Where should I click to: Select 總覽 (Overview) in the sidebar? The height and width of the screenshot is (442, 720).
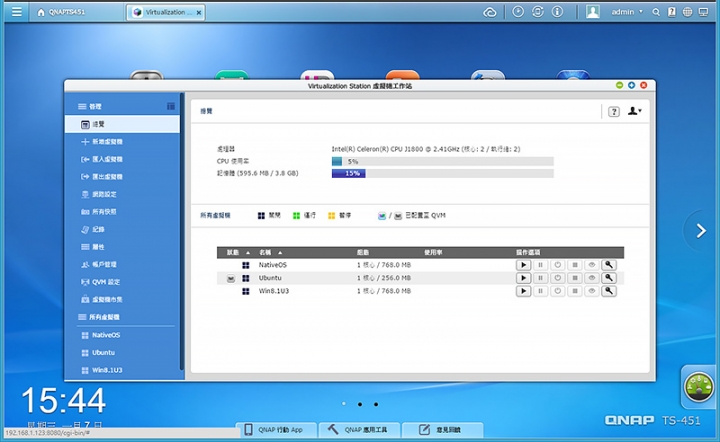(122, 124)
